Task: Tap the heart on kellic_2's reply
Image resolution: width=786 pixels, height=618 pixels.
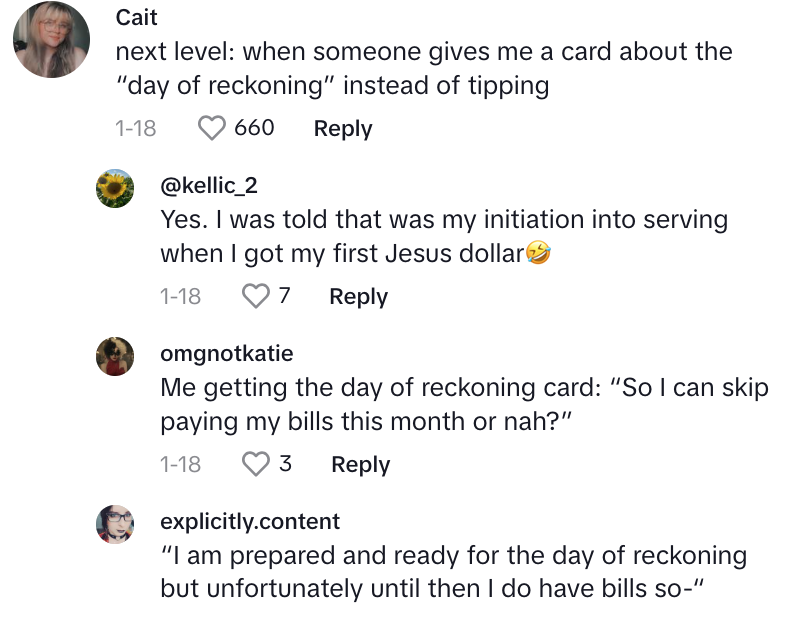Action: pyautogui.click(x=256, y=296)
